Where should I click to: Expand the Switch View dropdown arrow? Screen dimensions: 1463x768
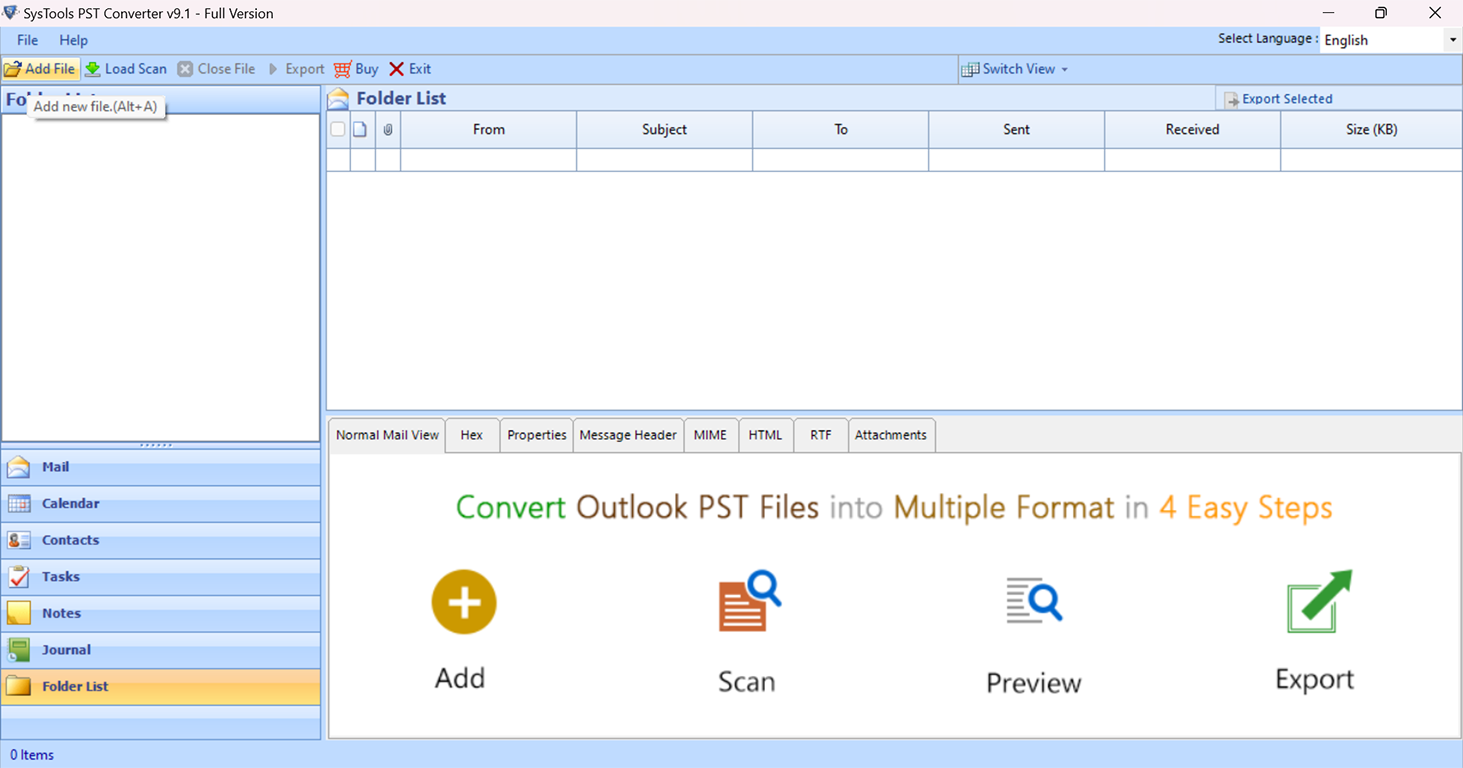pos(1064,69)
